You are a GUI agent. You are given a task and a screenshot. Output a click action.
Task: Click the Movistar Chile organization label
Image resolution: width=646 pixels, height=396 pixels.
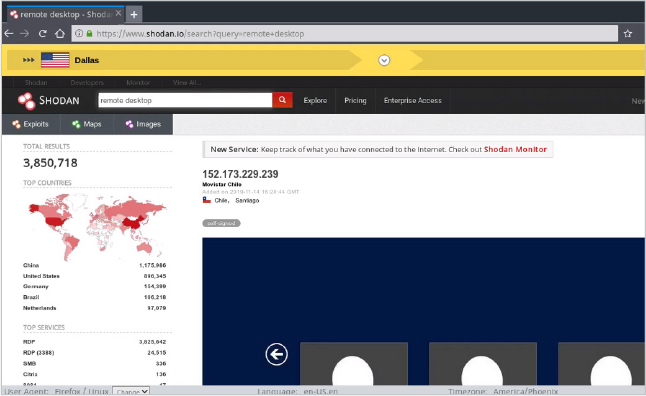point(222,184)
